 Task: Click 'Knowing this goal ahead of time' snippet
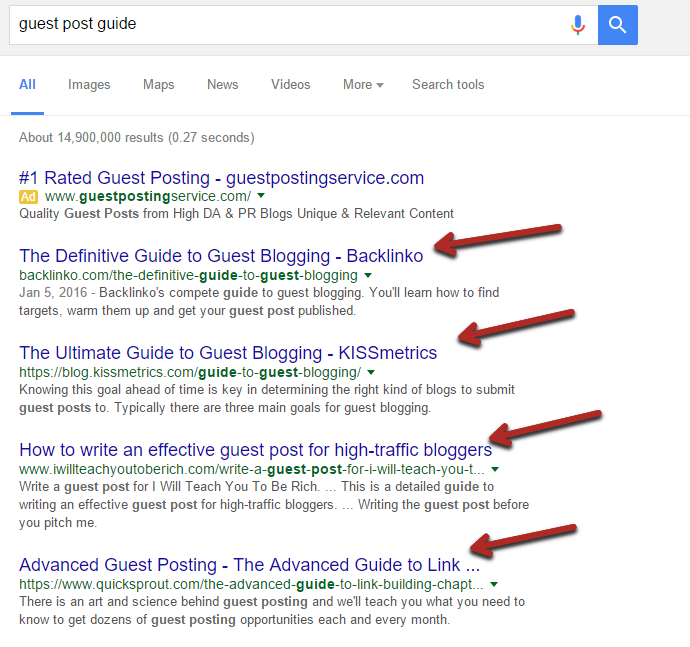[267, 399]
